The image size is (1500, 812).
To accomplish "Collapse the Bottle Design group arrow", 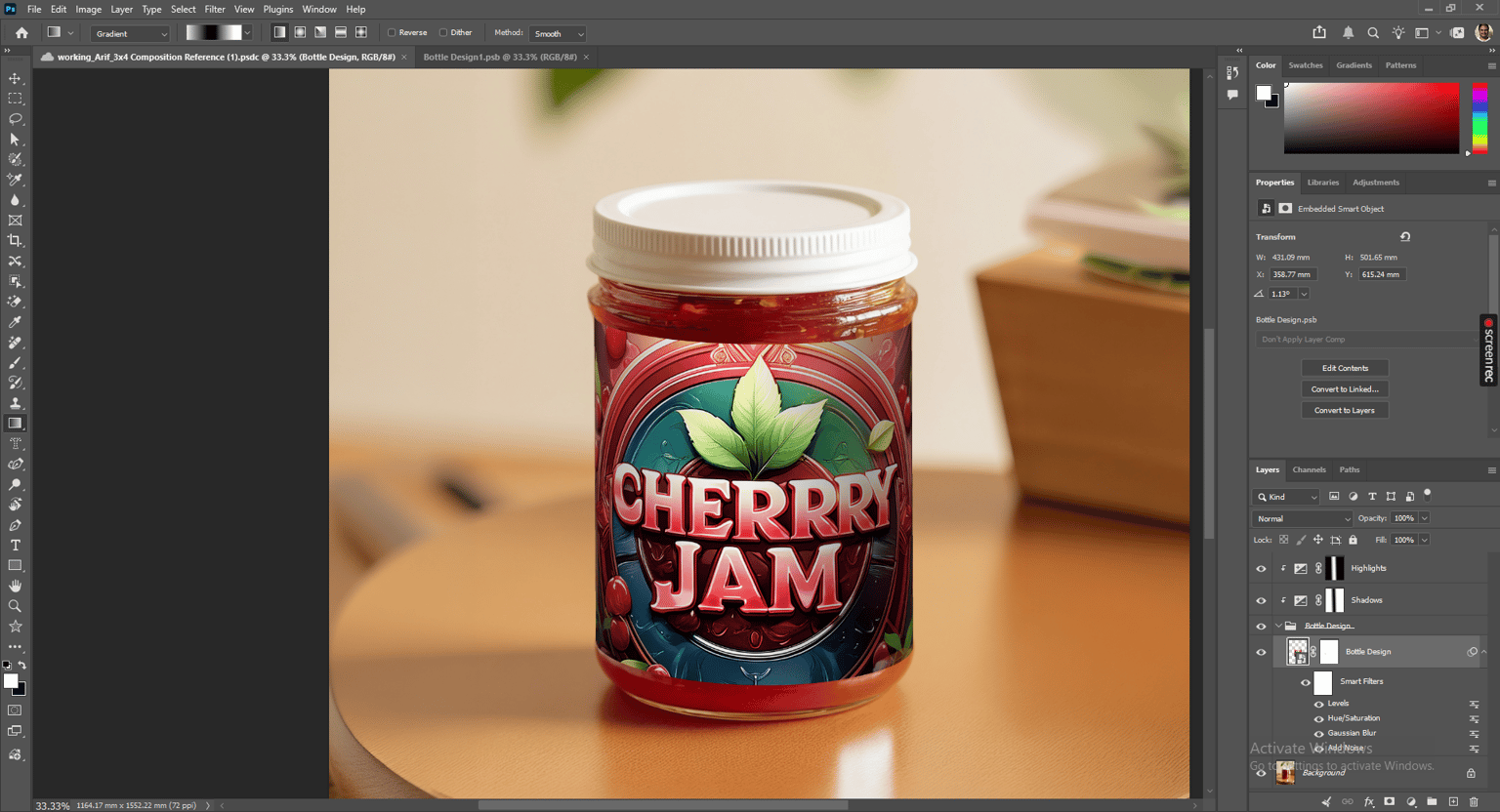I will tap(1278, 626).
